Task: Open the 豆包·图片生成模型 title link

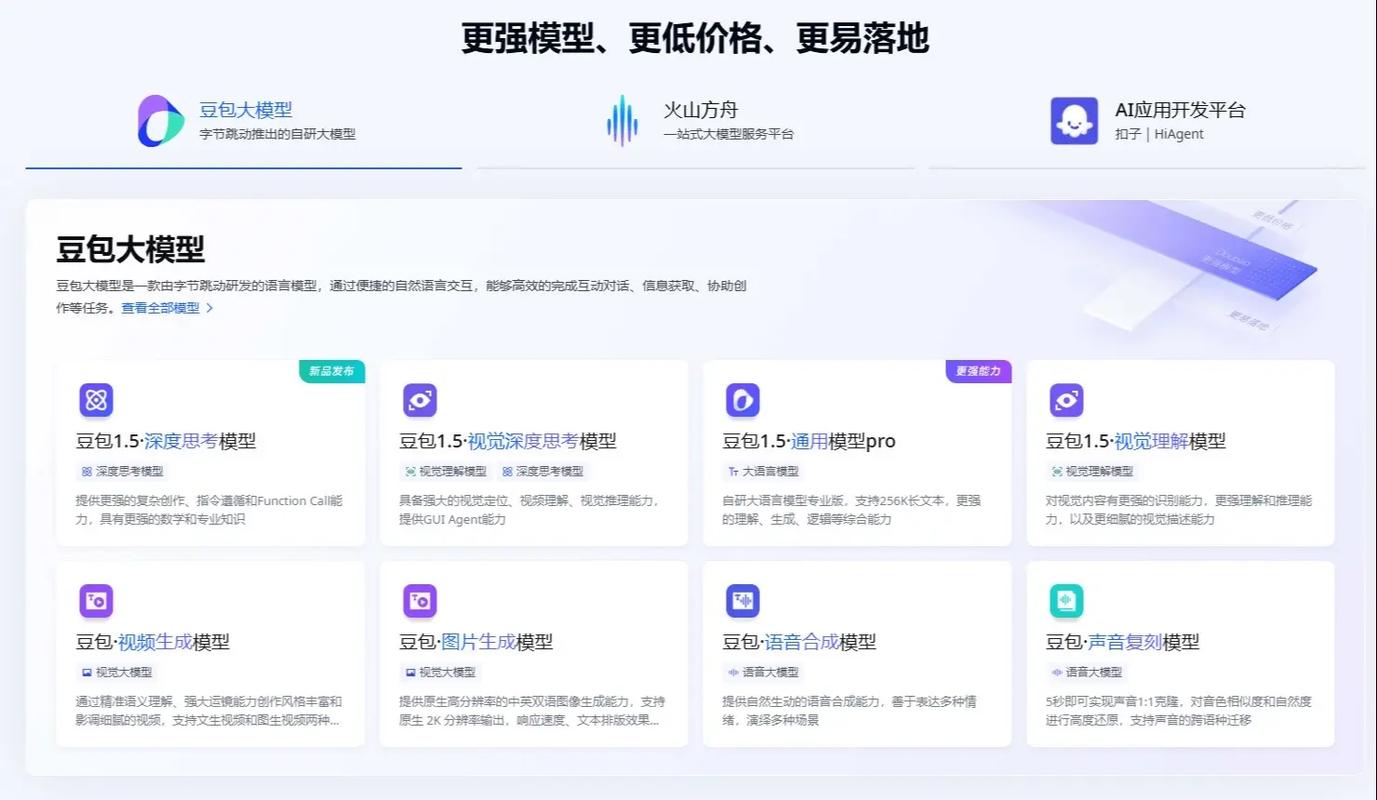Action: 476,642
